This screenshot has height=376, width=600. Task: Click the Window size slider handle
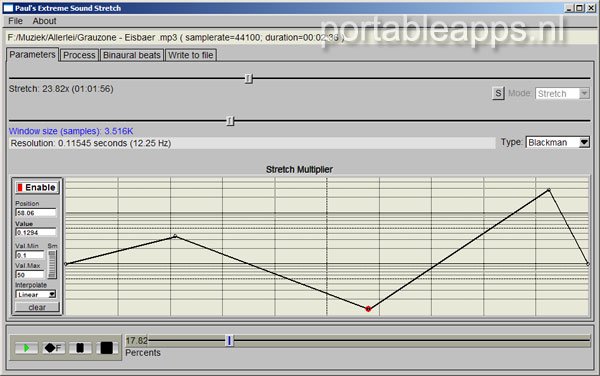(230, 121)
